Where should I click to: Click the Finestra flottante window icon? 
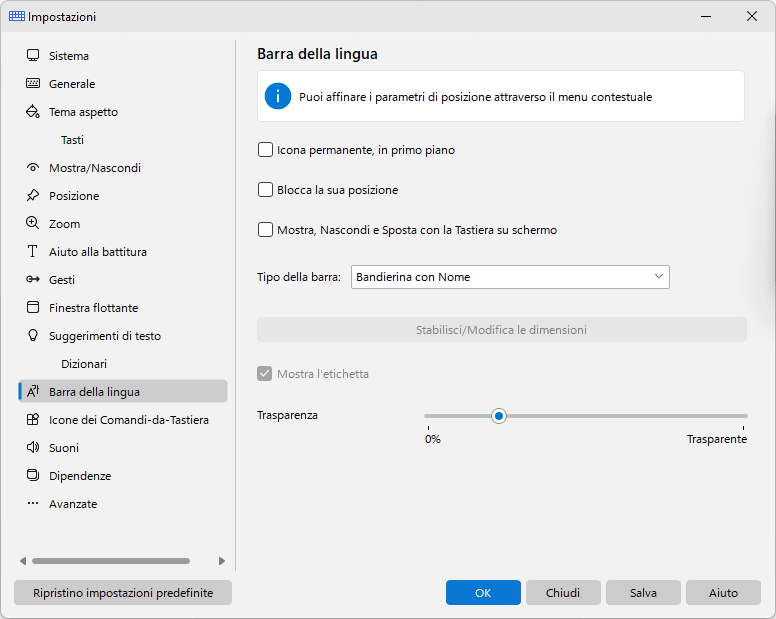coord(33,307)
